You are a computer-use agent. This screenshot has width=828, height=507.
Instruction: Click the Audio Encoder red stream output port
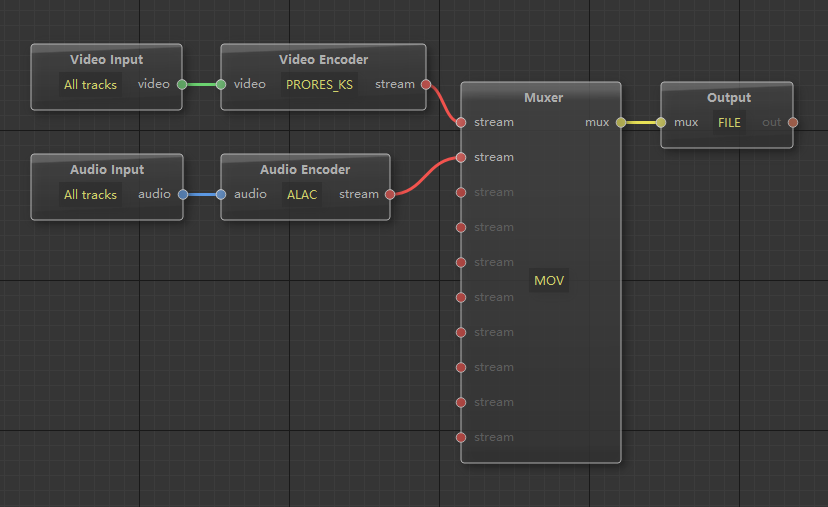tap(390, 195)
